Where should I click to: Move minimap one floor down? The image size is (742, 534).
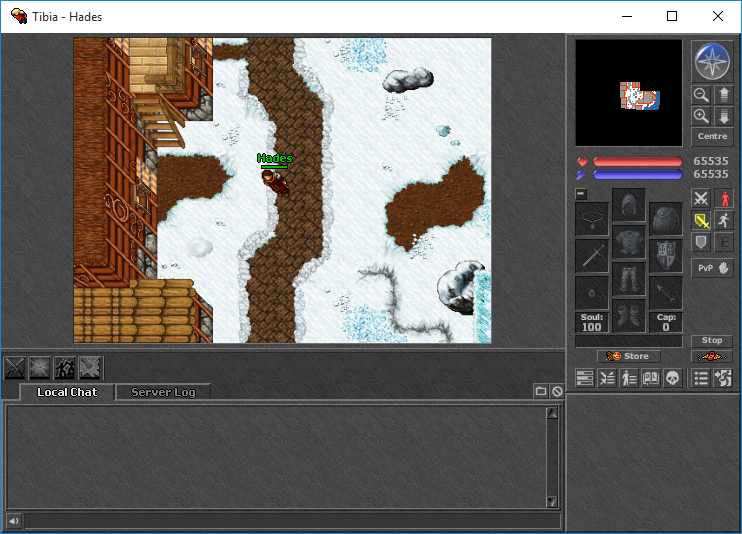point(724,116)
